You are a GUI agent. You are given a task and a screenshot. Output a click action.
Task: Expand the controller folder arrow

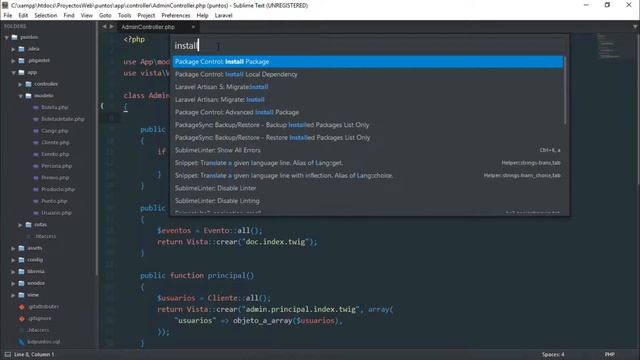click(20, 84)
